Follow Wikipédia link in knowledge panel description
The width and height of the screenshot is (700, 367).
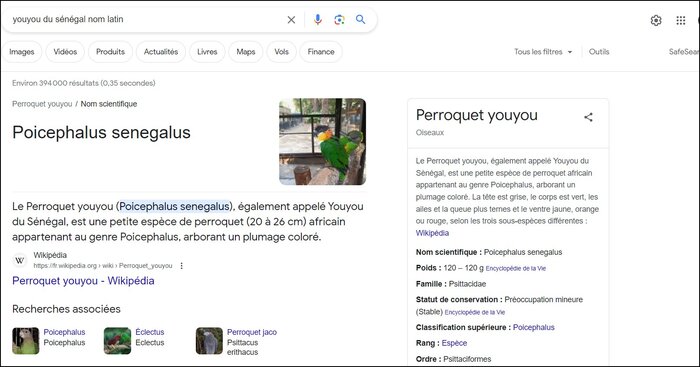(x=432, y=233)
